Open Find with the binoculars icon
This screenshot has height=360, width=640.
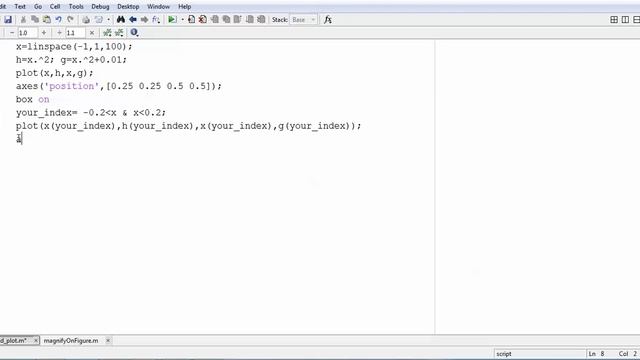click(x=121, y=20)
